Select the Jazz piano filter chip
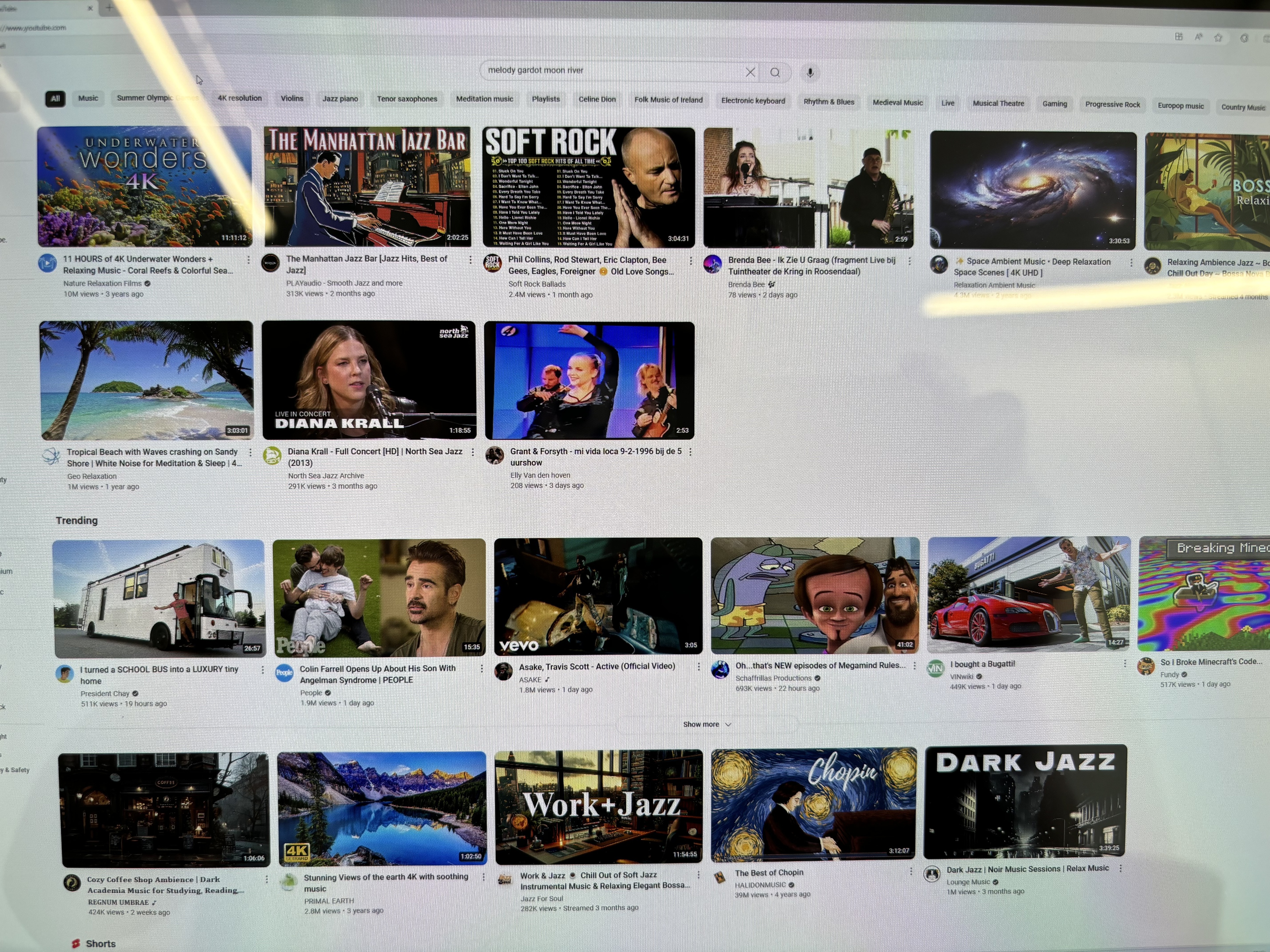 pos(340,99)
